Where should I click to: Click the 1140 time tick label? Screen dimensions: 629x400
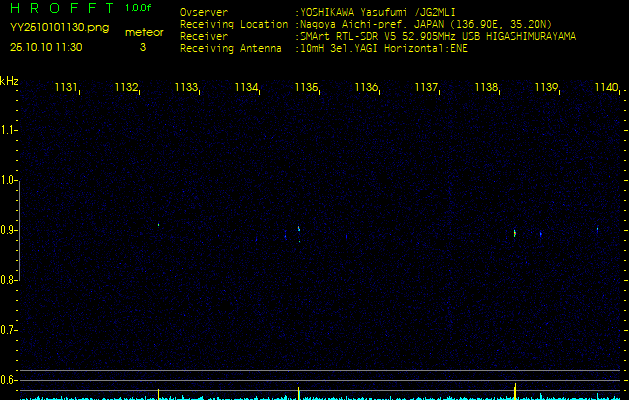coord(606,87)
